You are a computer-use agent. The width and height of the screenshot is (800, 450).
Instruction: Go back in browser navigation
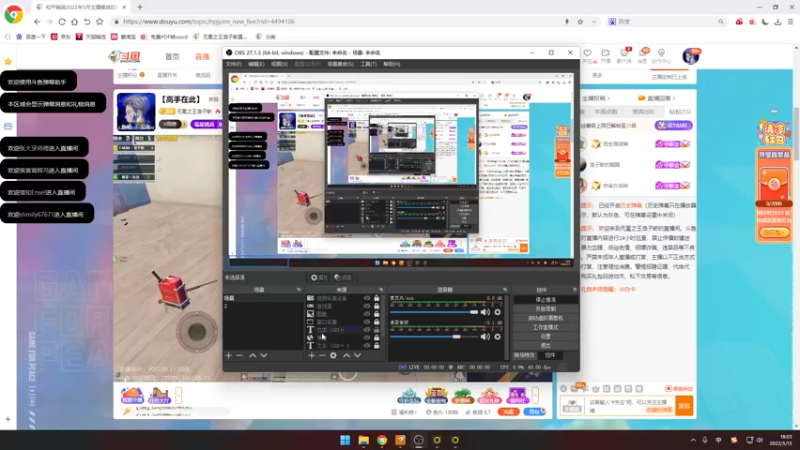pos(37,21)
